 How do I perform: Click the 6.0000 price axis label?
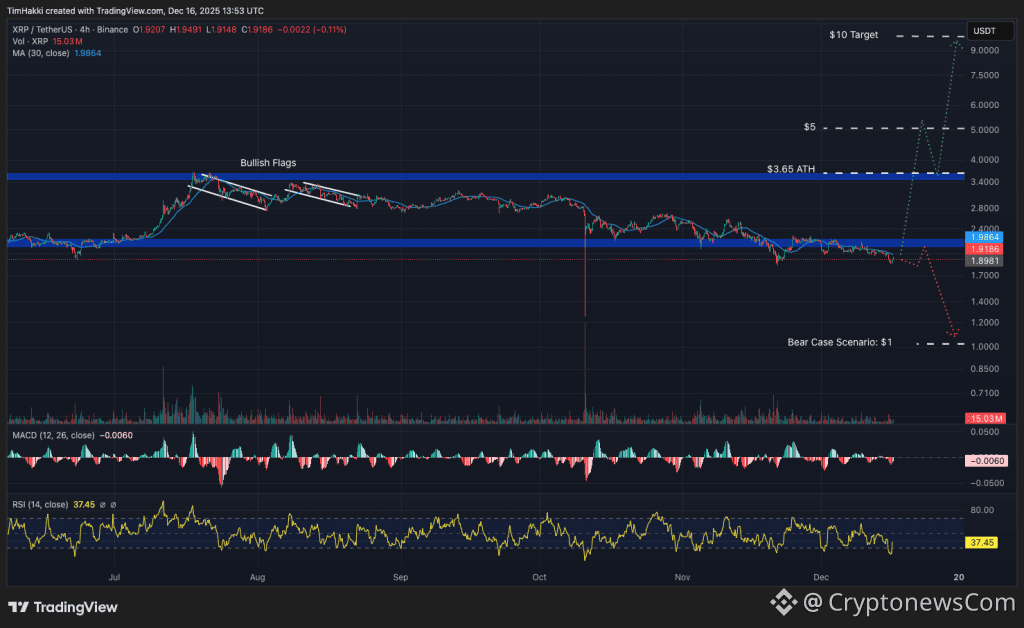985,105
